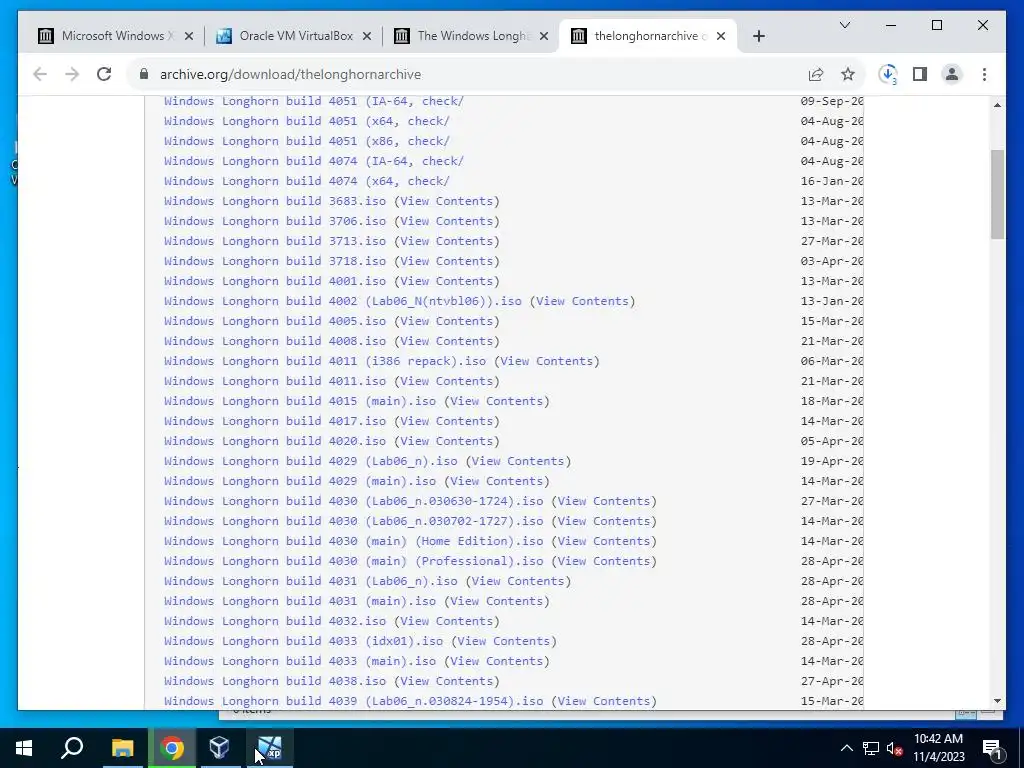Close The Windows Longhorn tab

coord(543,36)
